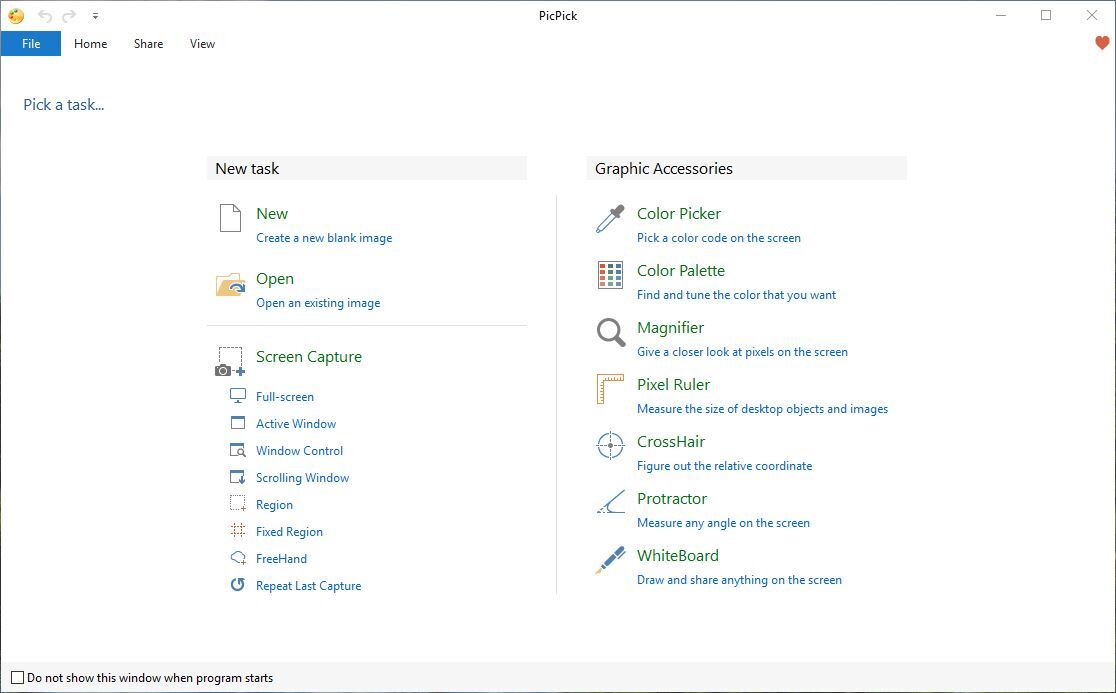Click the red heart icon
1116x693 pixels.
pos(1102,43)
